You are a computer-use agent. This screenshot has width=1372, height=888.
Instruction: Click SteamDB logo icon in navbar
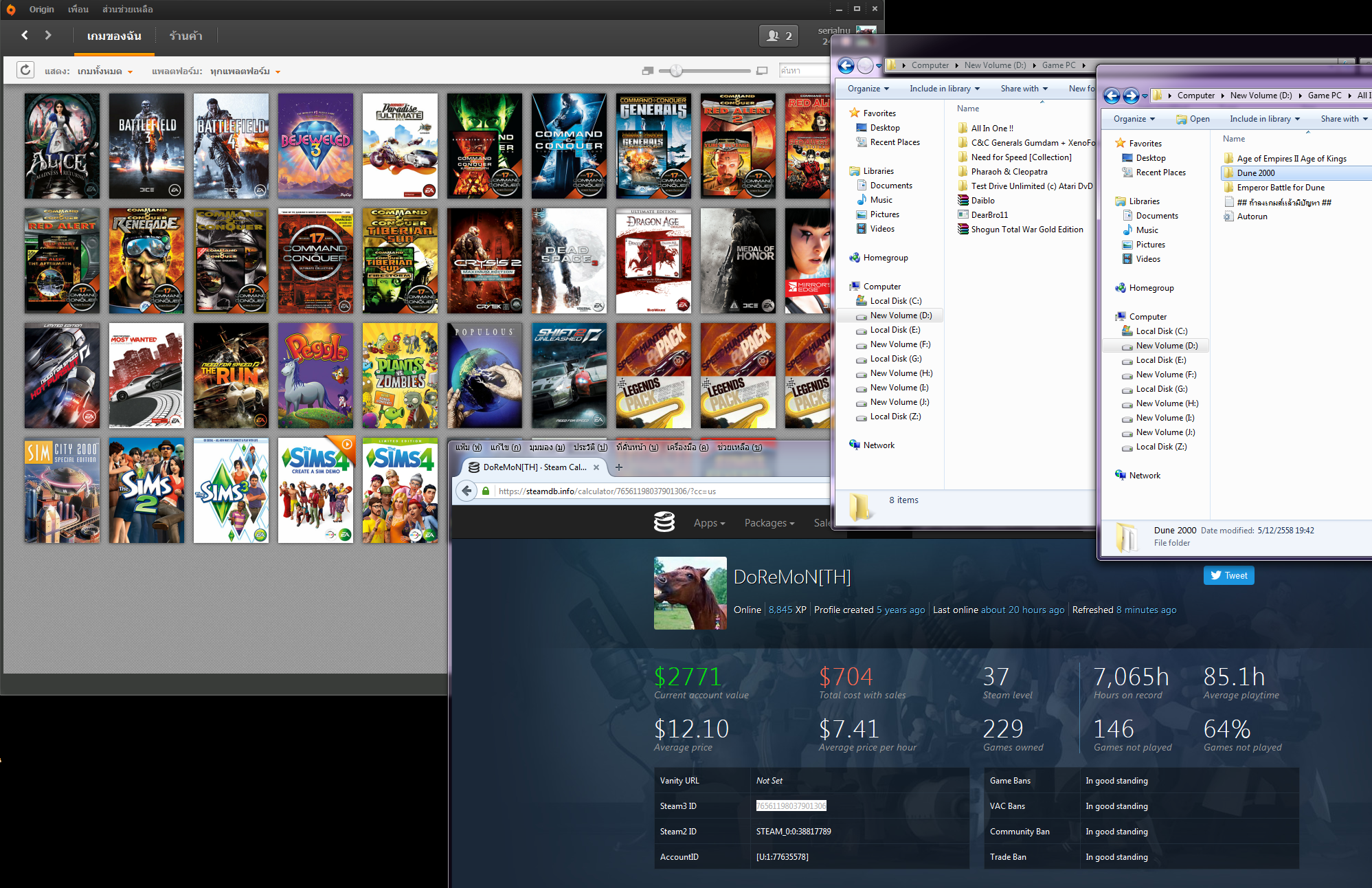coord(664,522)
